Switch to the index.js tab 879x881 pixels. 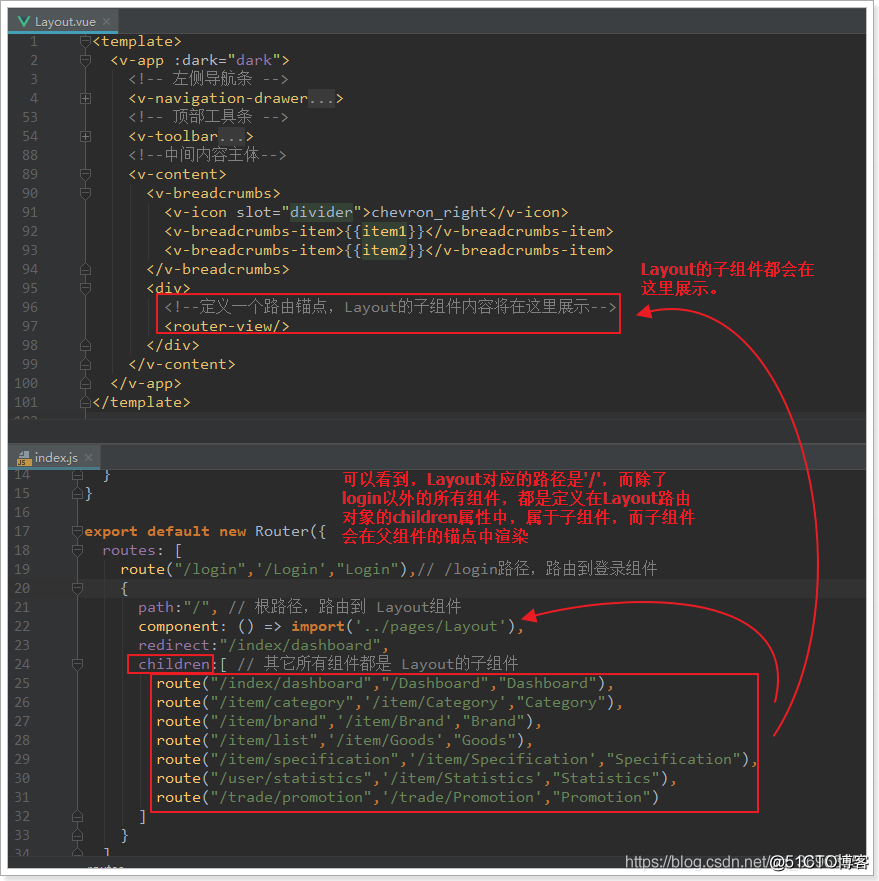(56, 458)
